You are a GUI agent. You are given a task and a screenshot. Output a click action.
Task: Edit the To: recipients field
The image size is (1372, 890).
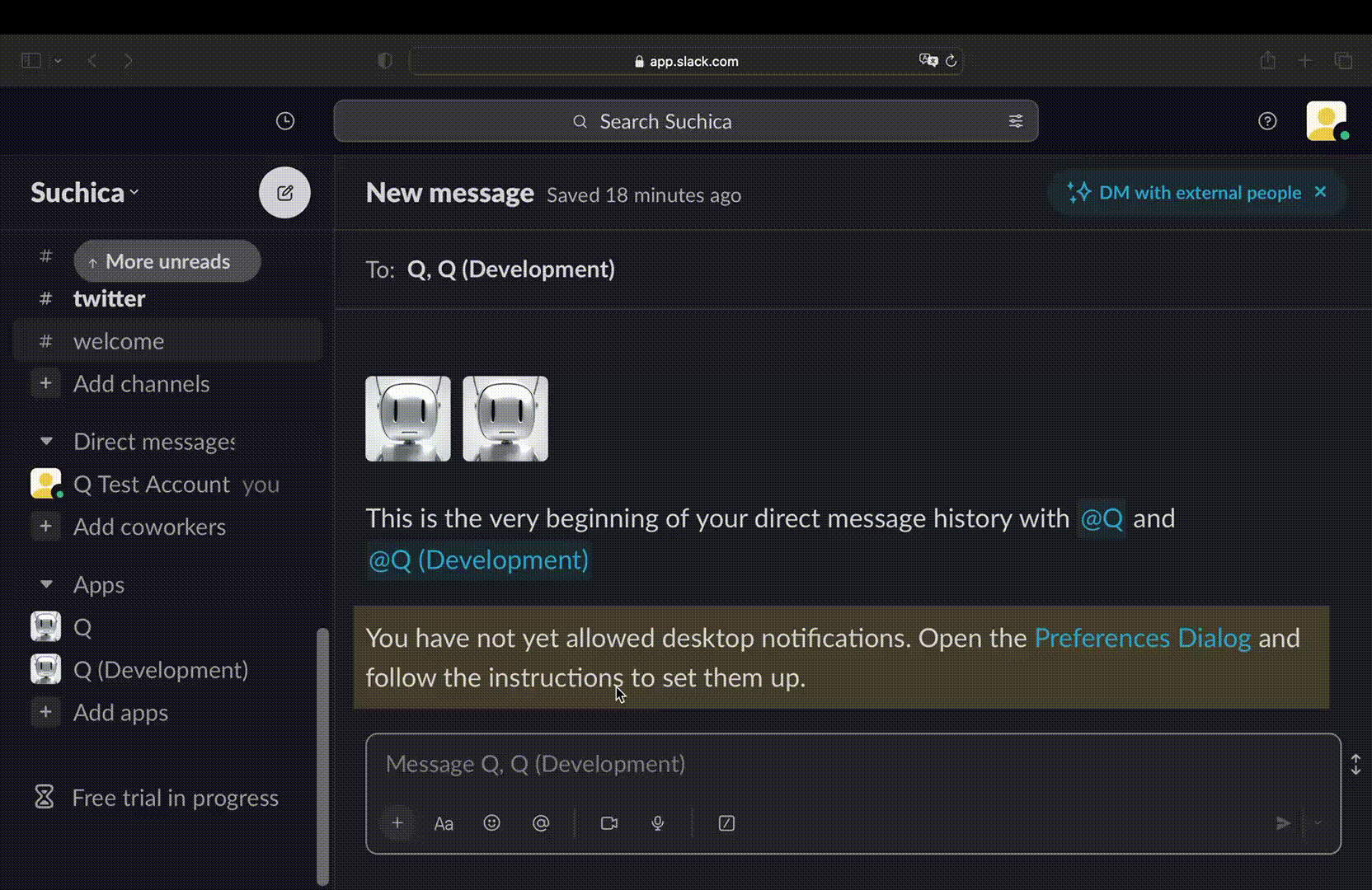(853, 269)
